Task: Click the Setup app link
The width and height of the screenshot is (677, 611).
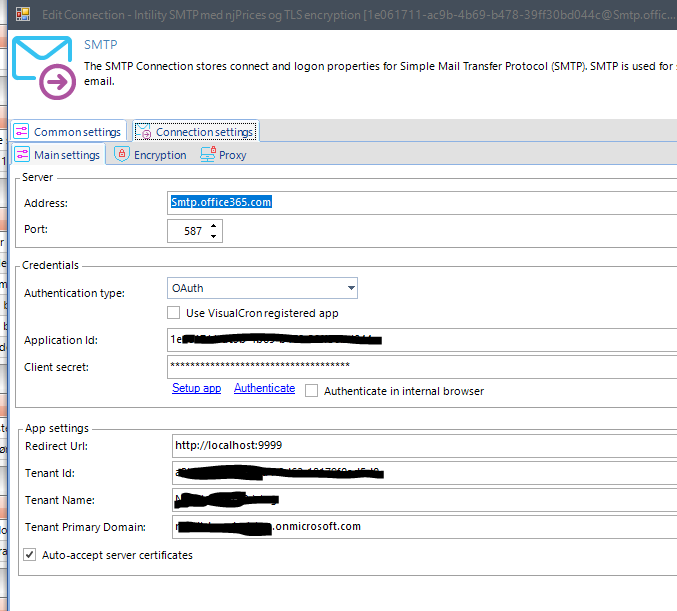Action: (196, 388)
